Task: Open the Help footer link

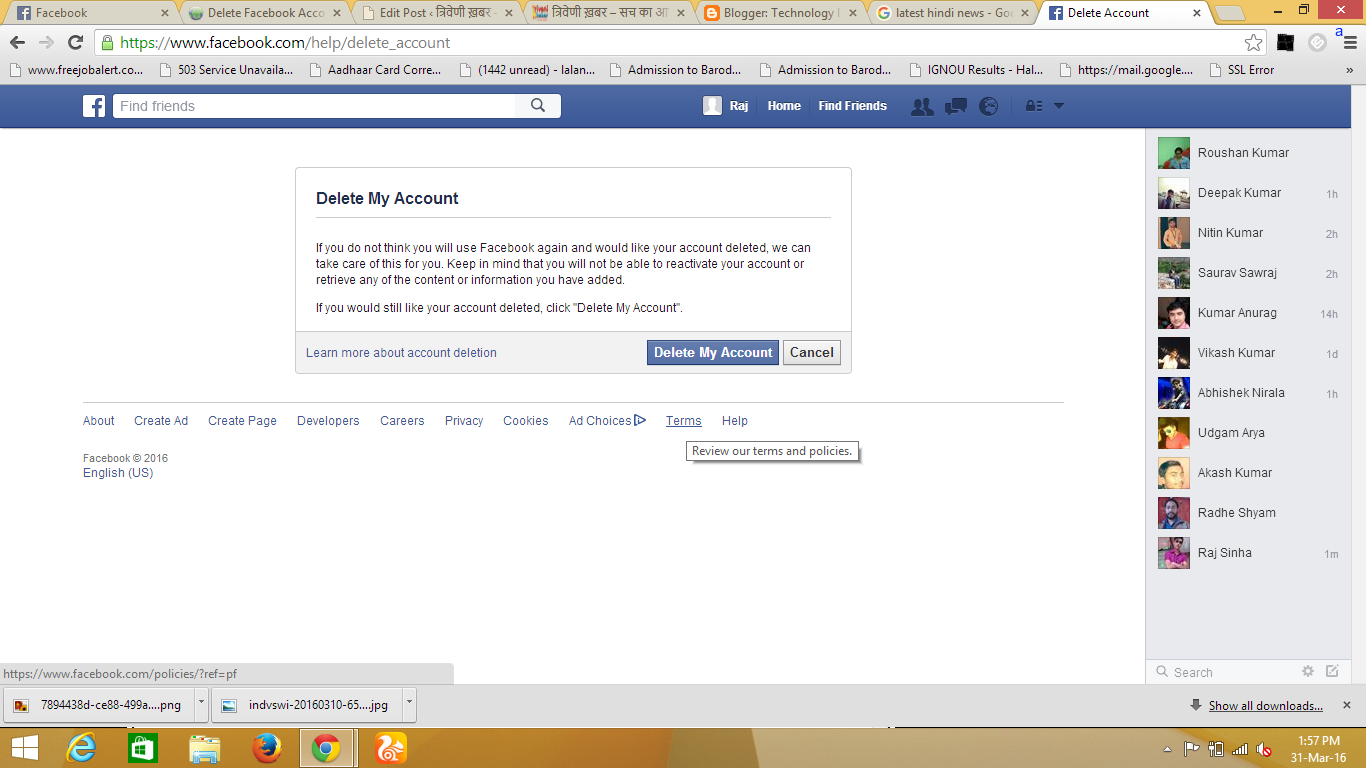Action: pos(735,421)
